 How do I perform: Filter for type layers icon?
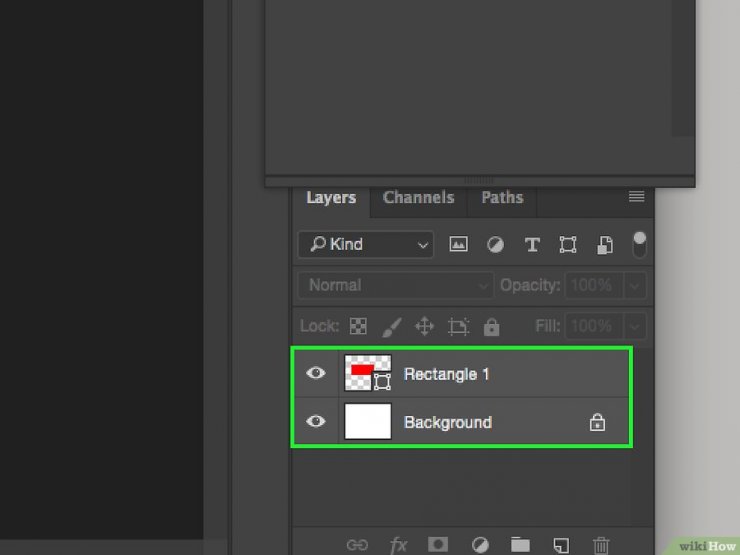532,244
